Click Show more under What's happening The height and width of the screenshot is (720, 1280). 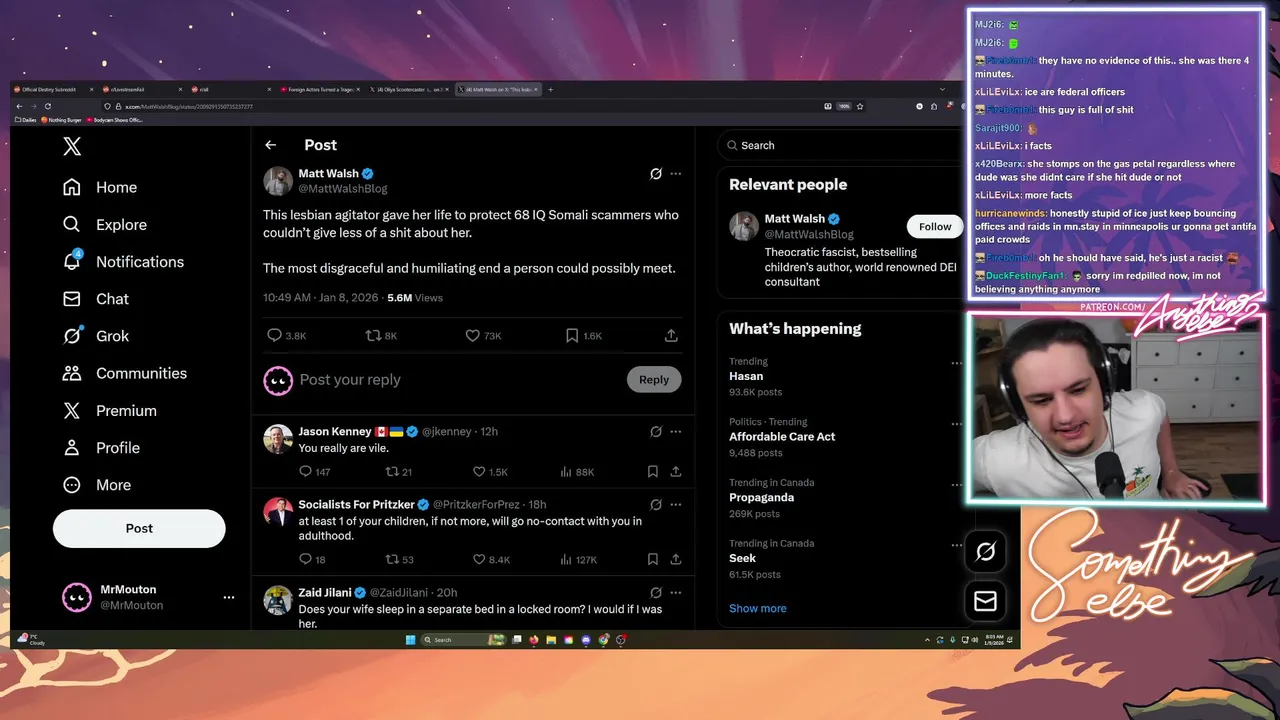(x=758, y=608)
